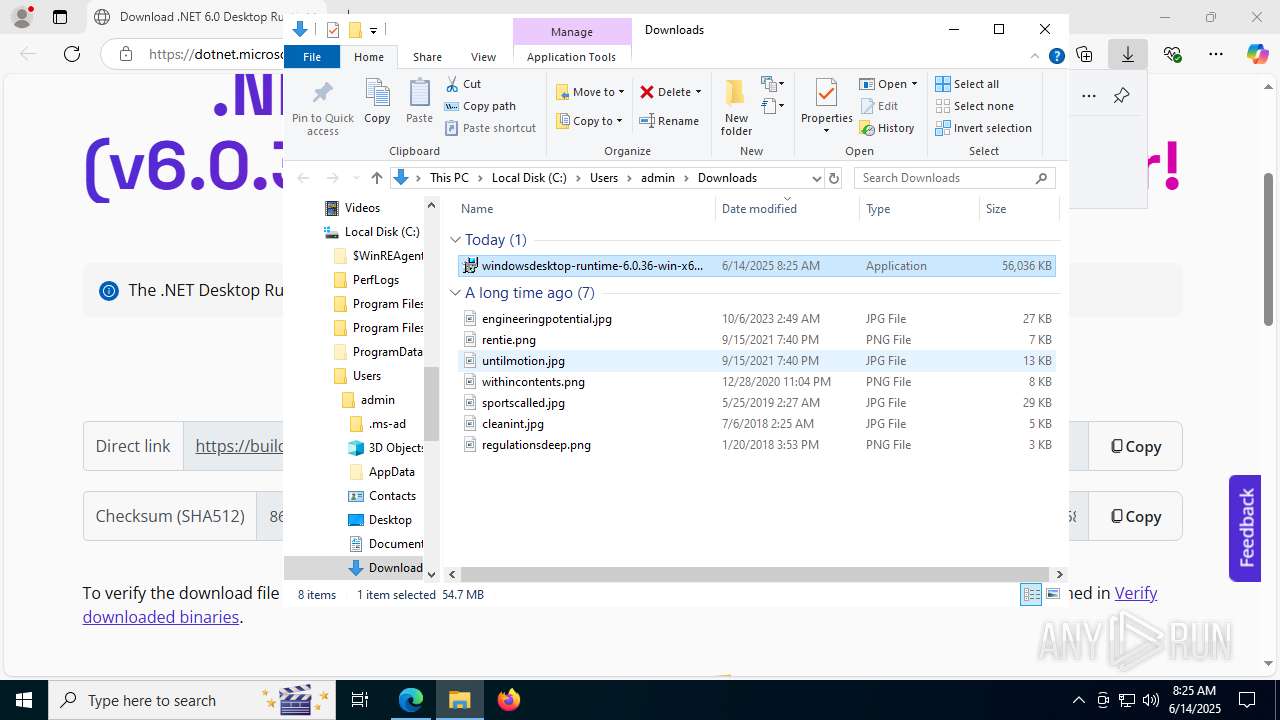Click Invert selection in ribbon
1280x720 pixels.
[x=983, y=128]
